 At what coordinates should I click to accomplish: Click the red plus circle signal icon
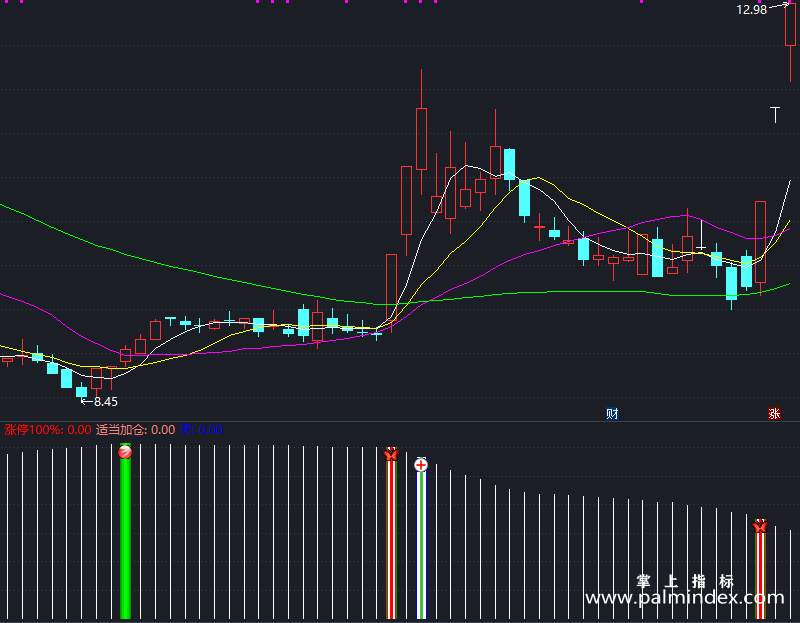[421, 465]
